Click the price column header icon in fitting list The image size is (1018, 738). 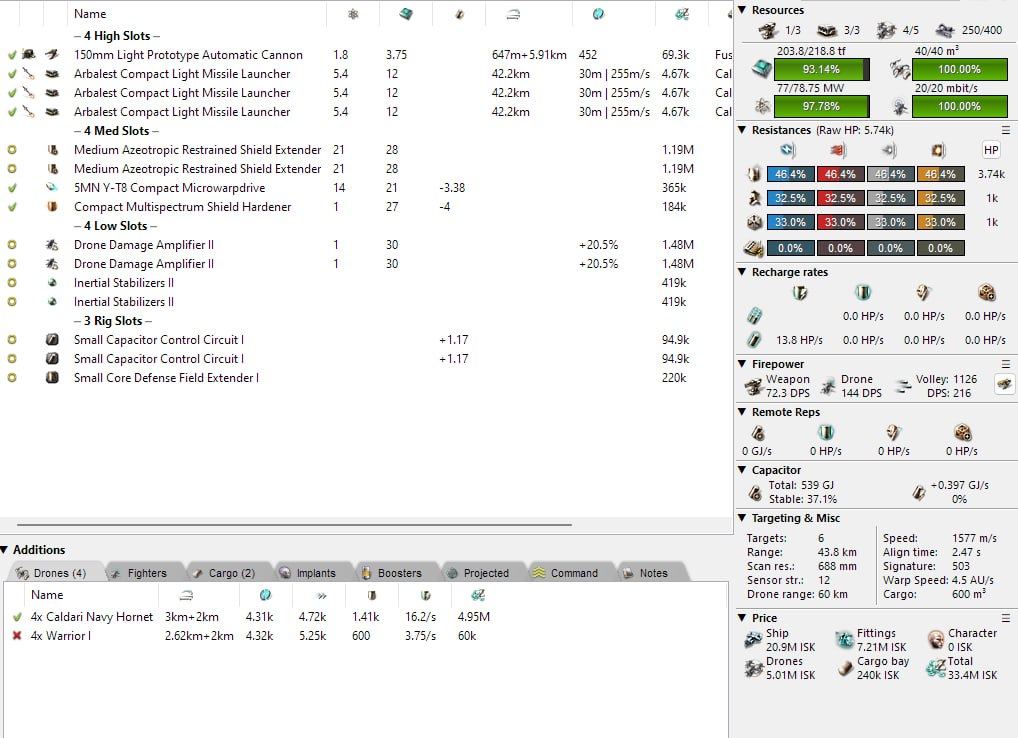click(682, 14)
